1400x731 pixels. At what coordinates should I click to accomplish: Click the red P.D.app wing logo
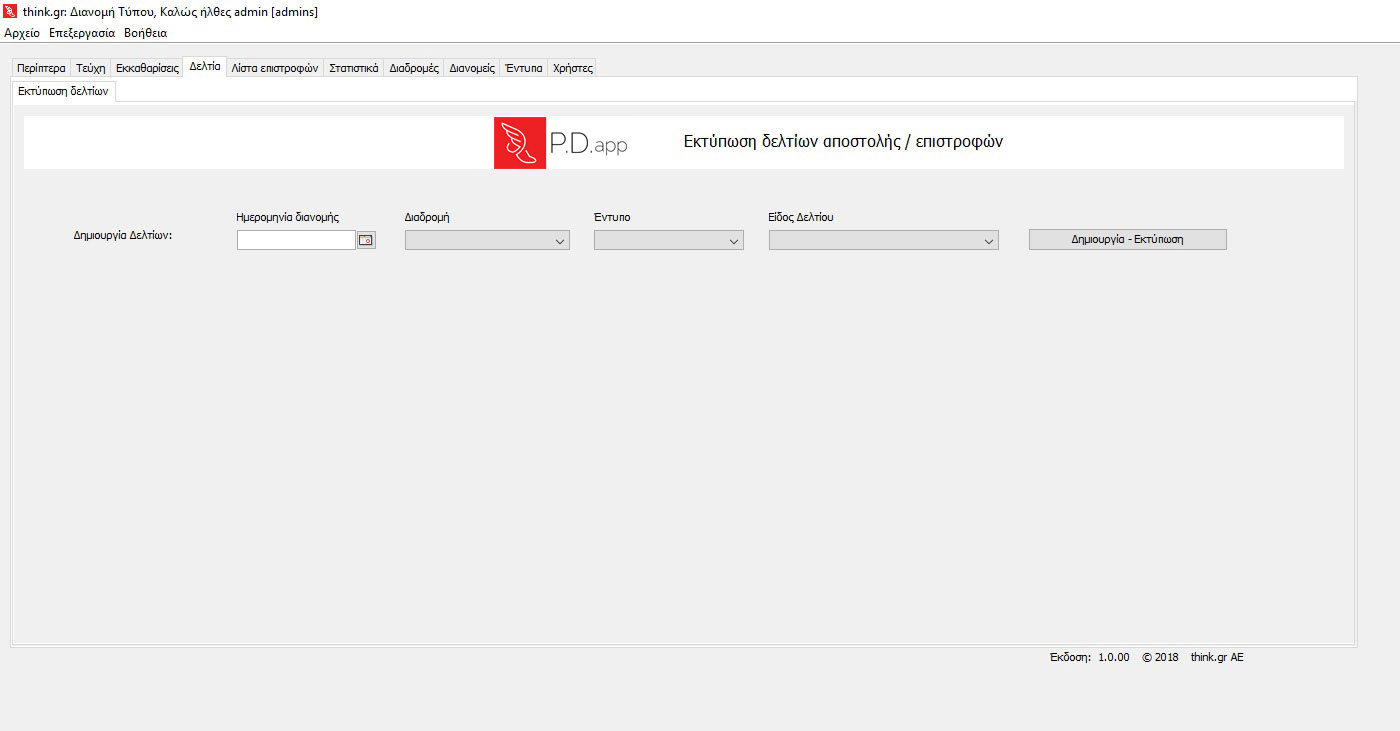tap(519, 142)
